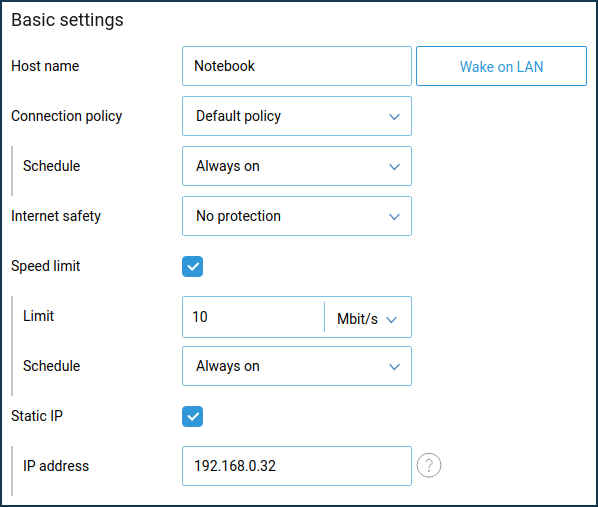Click the Internet safety chevron arrow
The width and height of the screenshot is (598, 507).
pyautogui.click(x=394, y=217)
